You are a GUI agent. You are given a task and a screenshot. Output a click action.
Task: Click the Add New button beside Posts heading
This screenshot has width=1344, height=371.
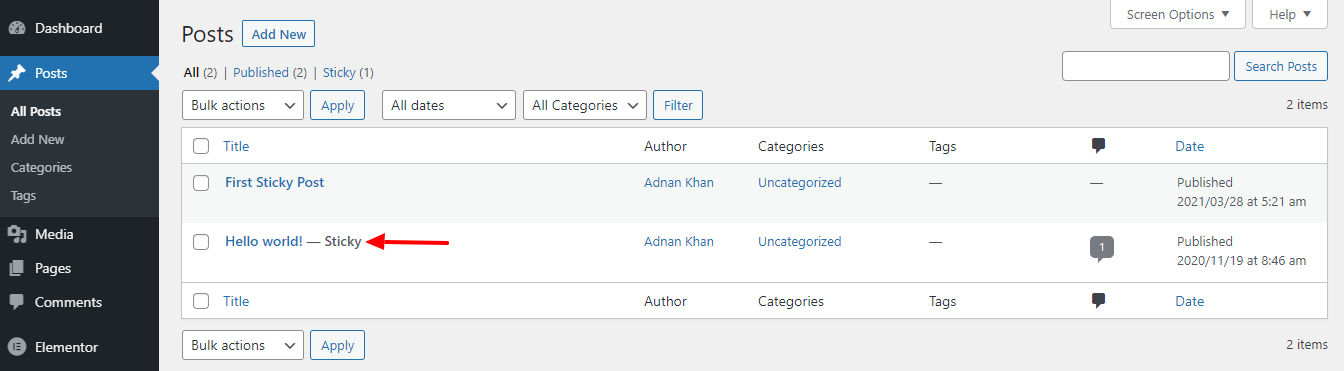pos(278,34)
